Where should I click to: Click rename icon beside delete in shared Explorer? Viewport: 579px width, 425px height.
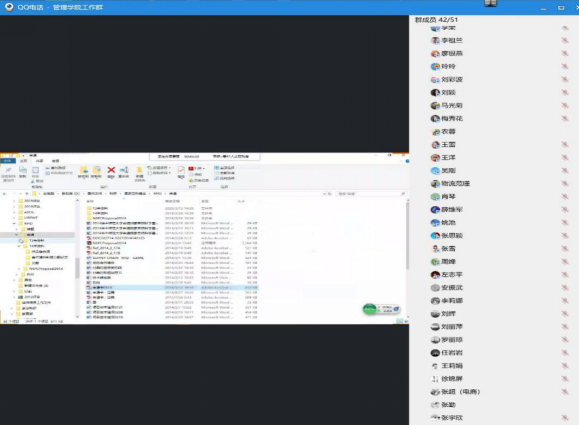click(124, 170)
